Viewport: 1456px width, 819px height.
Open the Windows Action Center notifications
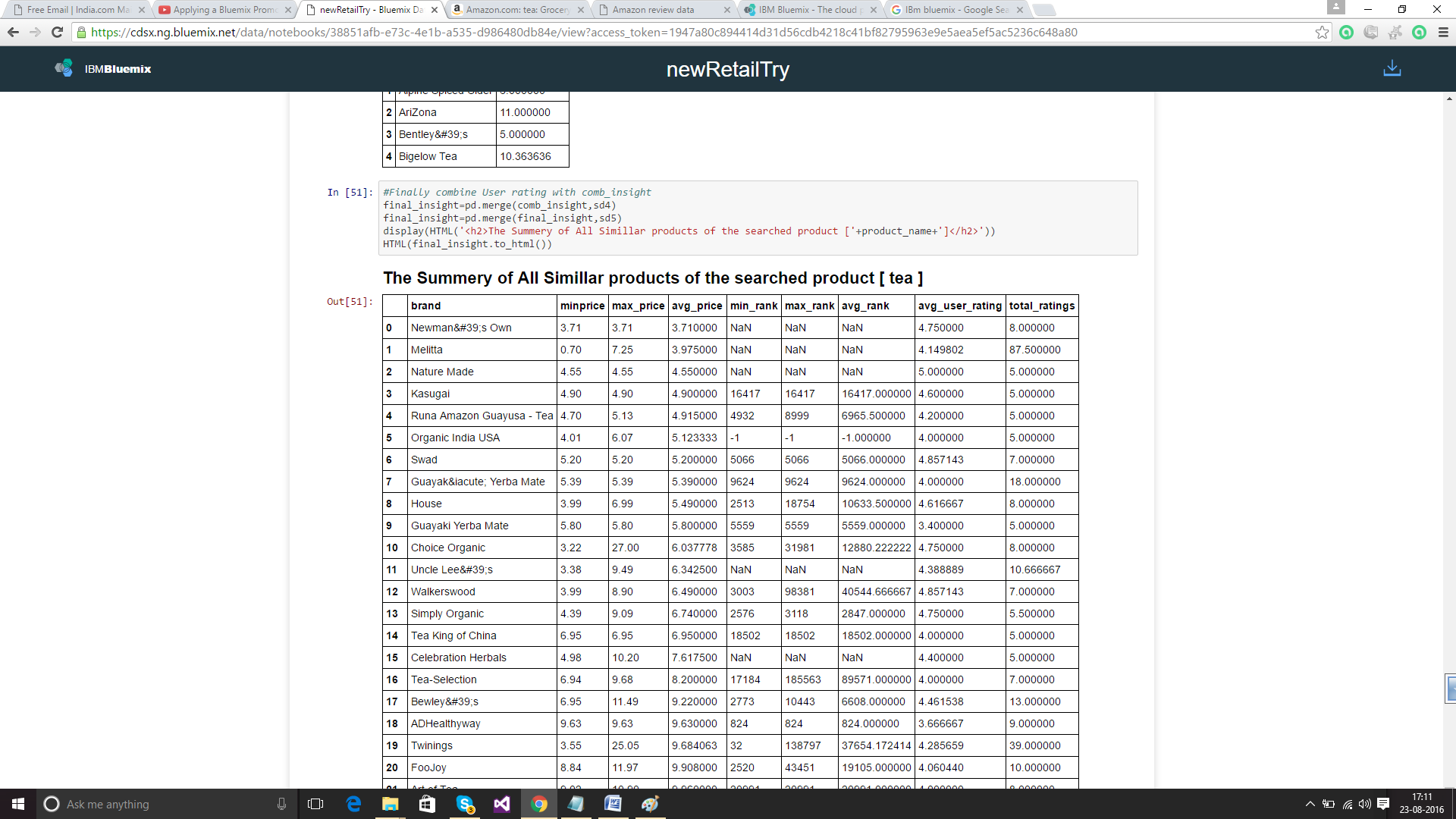1383,804
